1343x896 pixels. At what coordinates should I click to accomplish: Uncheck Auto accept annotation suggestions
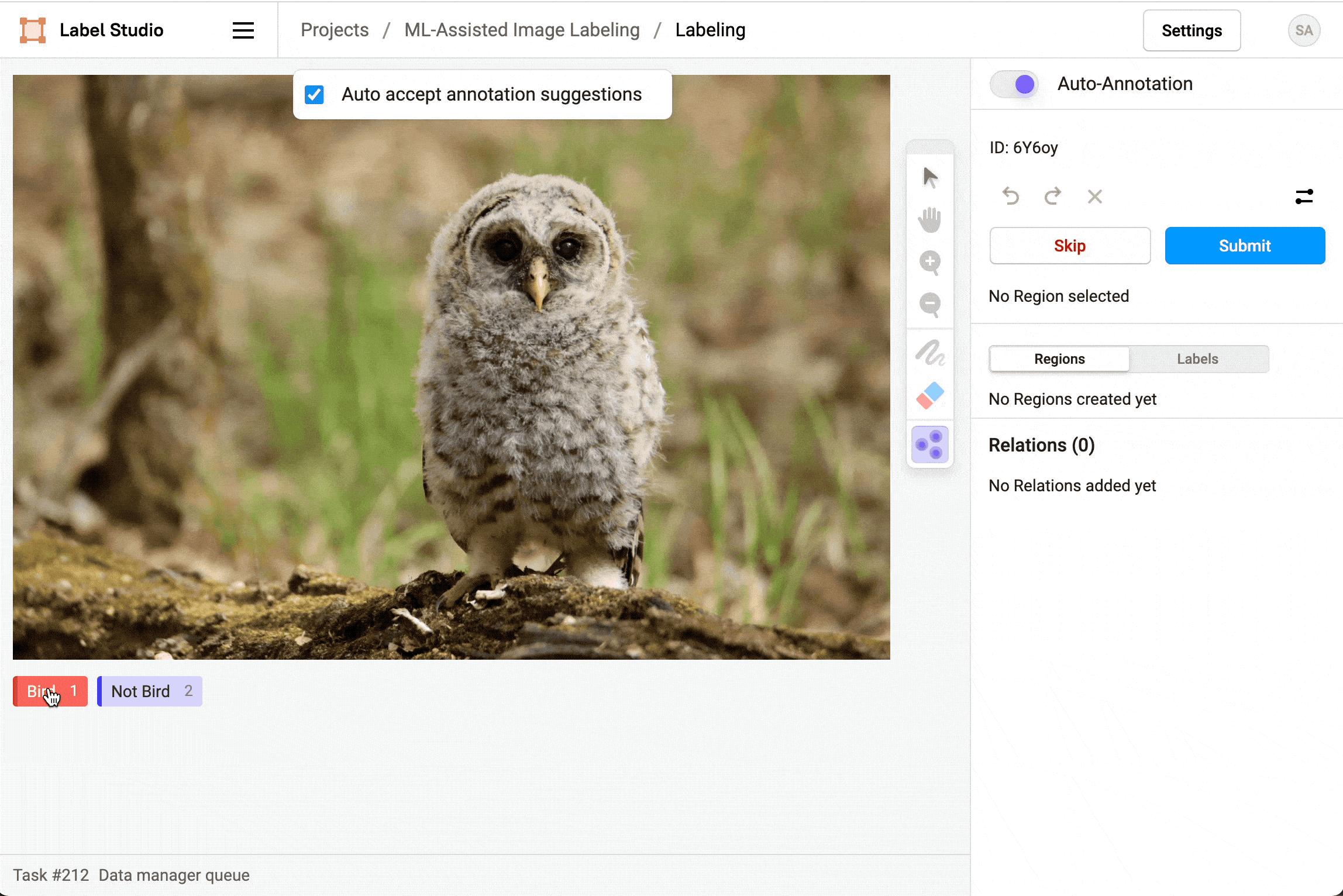click(314, 94)
